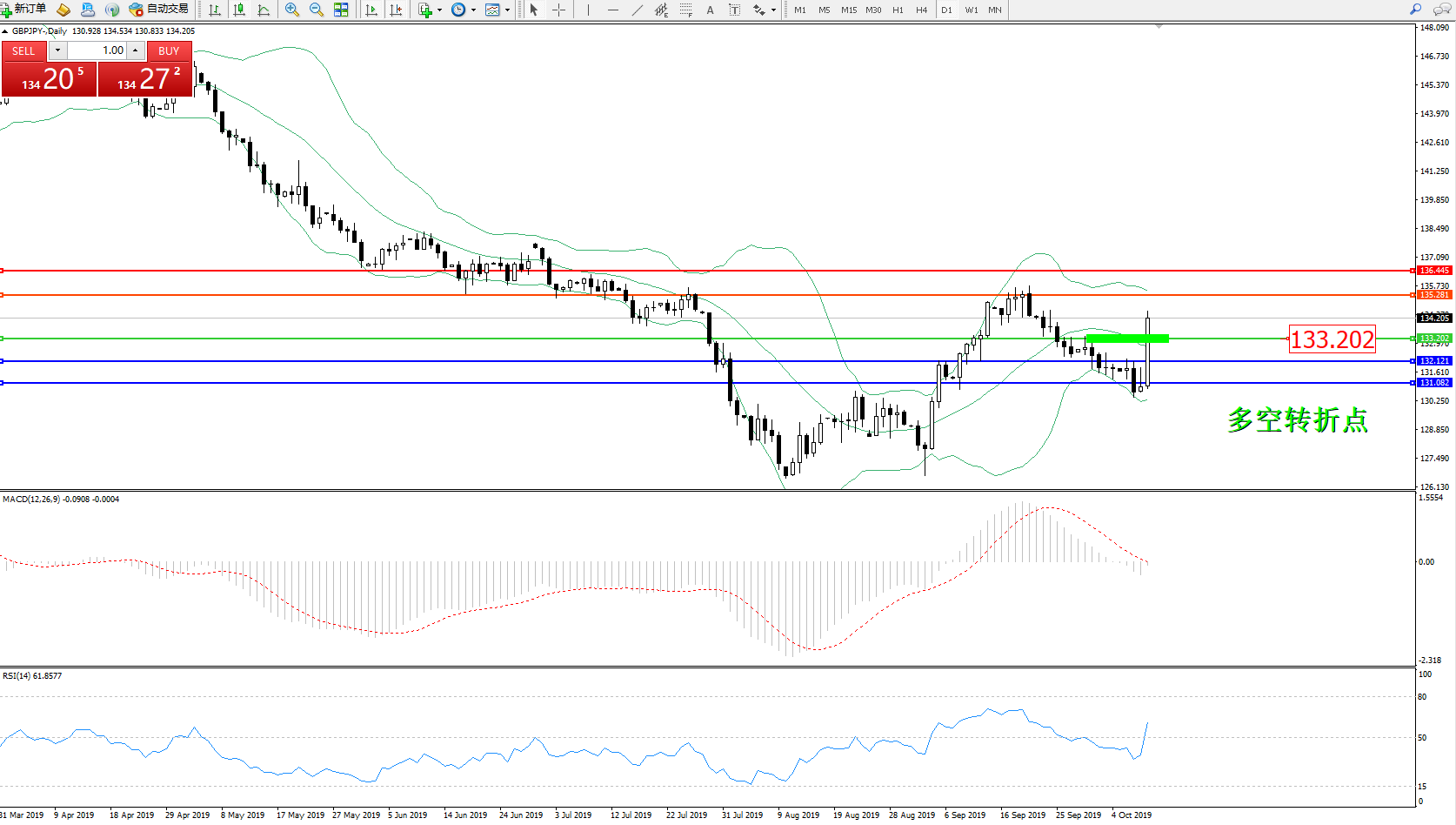Viewport: 1456px width, 825px height.
Task: Toggle the chart shift button
Action: click(396, 10)
